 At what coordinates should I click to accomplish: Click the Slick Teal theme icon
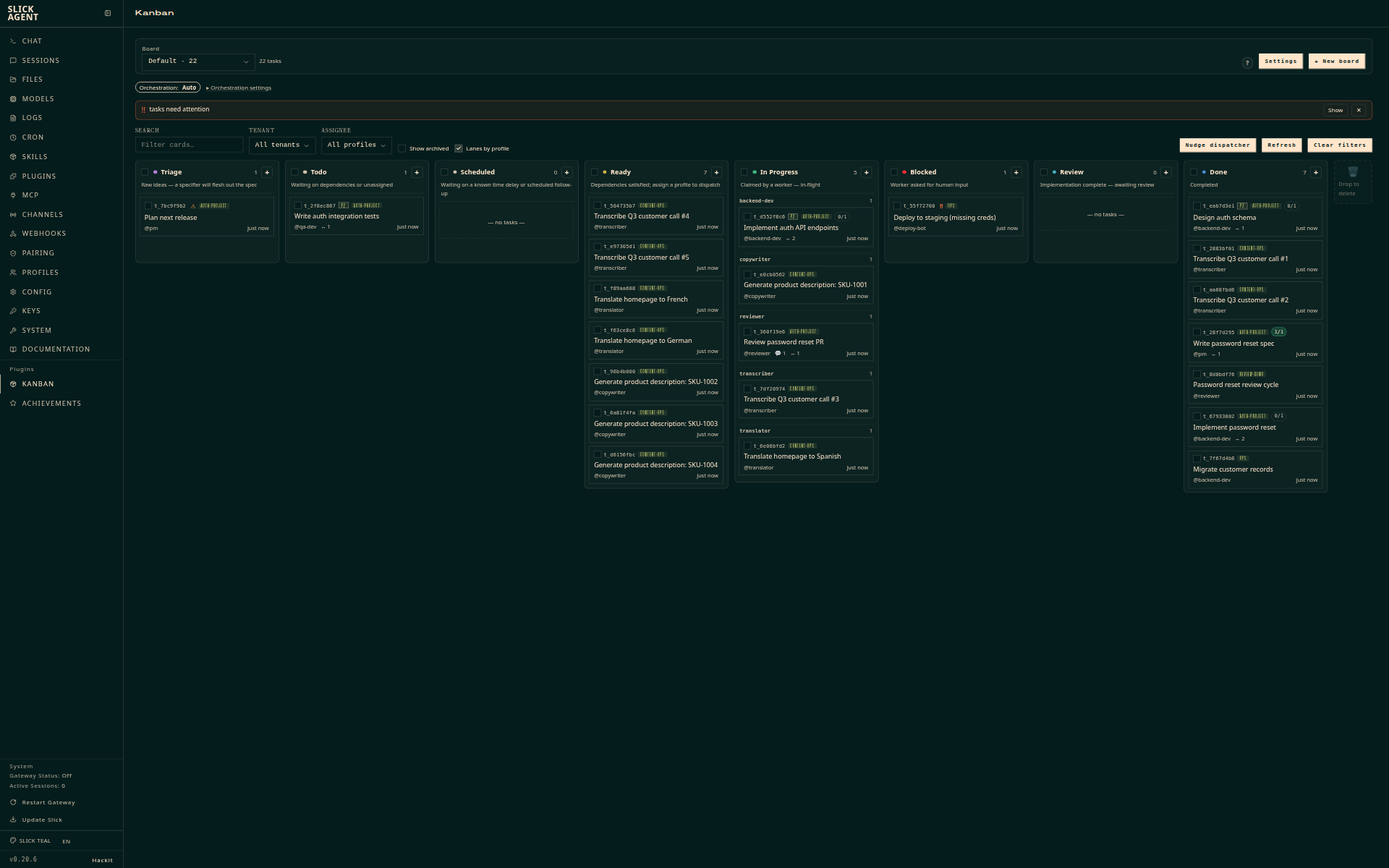13,841
